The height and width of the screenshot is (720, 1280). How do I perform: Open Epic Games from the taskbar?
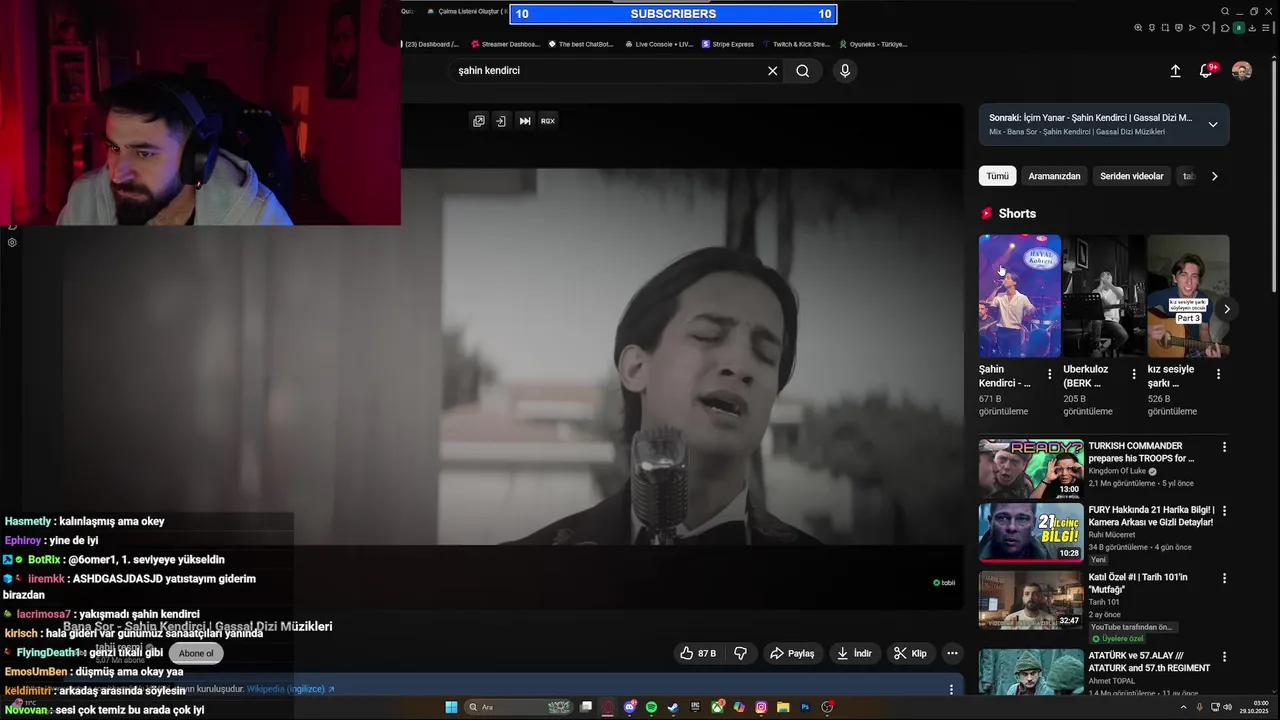pos(695,707)
